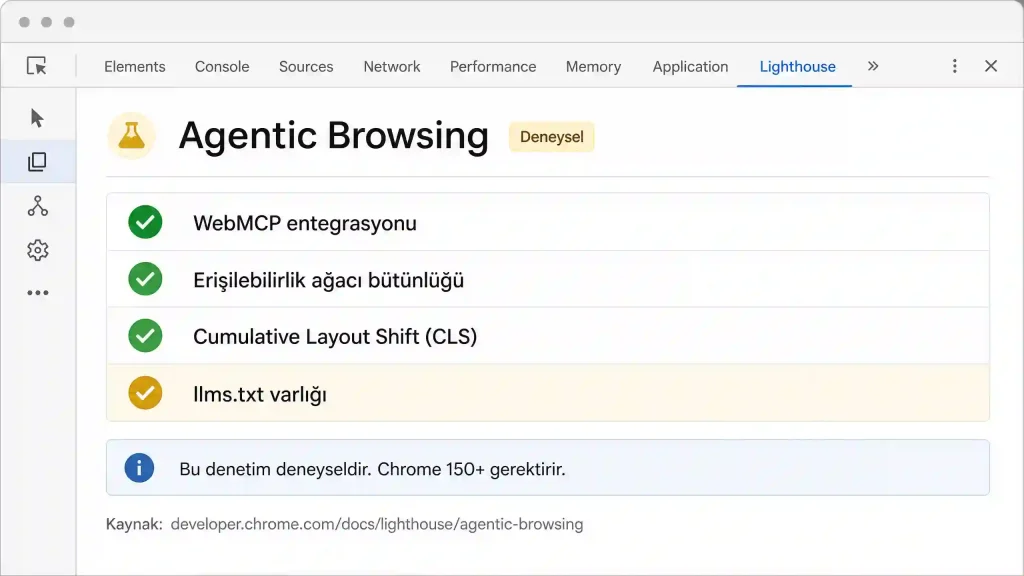1024x576 pixels.
Task: Click the green check beside Erişilebilirlik ağacı bütünlüğü
Action: click(145, 279)
